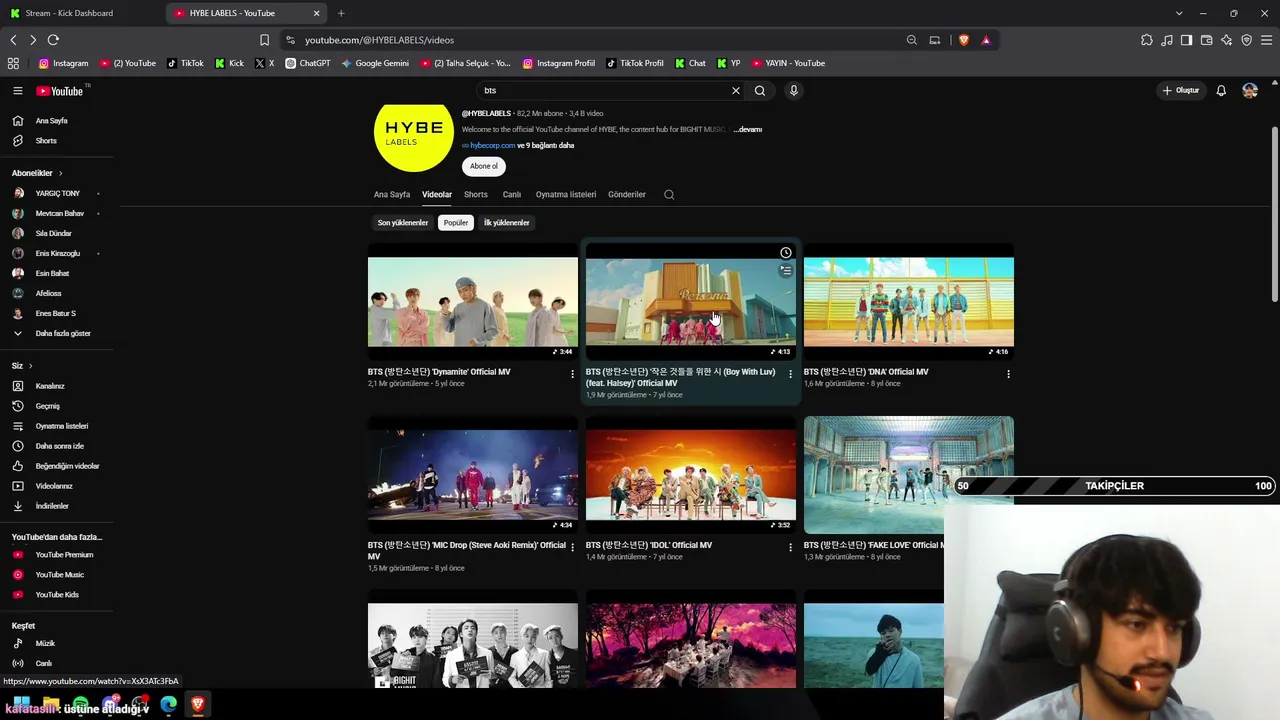Add Boy With Luv to queue
This screenshot has width=1280, height=720.
(786, 270)
